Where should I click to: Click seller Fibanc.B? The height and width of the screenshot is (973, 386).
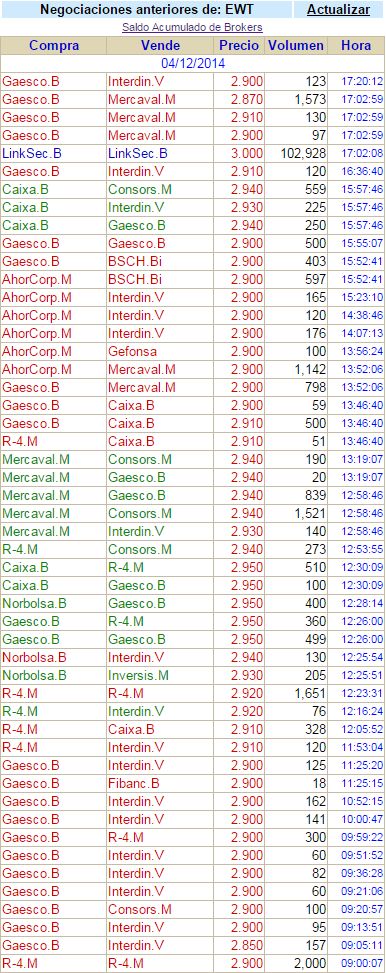click(133, 783)
